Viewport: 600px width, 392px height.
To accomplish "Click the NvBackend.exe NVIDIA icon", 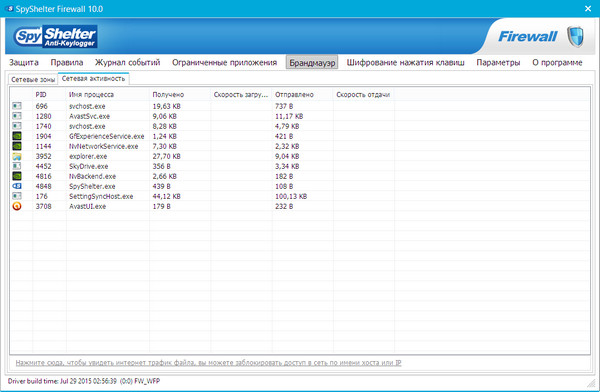I will click(x=17, y=176).
